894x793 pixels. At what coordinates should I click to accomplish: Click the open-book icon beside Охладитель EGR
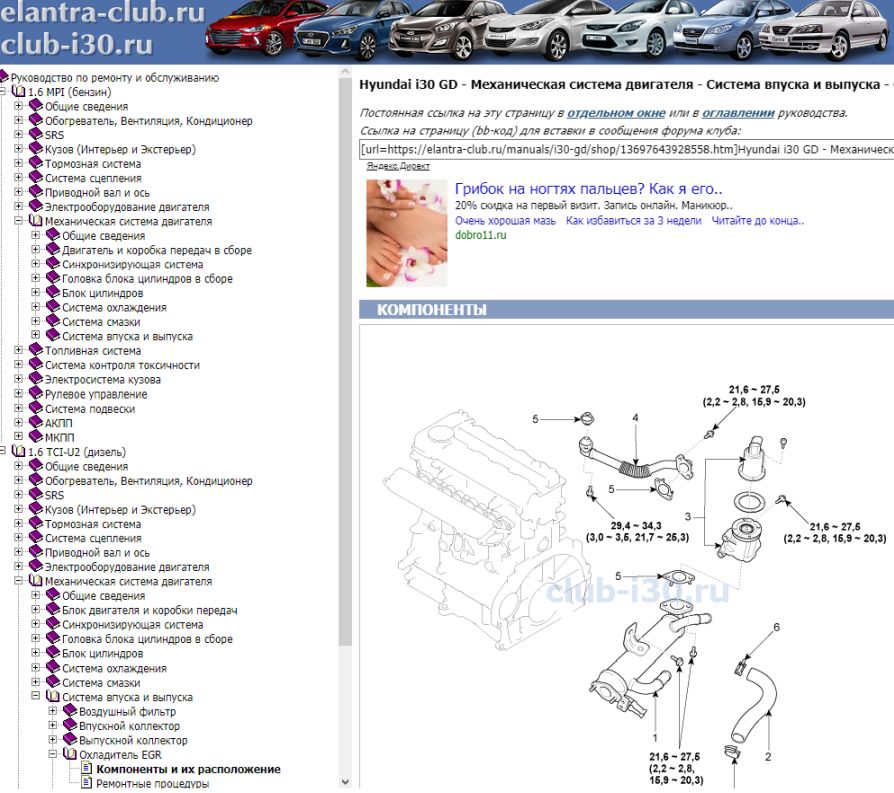(70, 755)
